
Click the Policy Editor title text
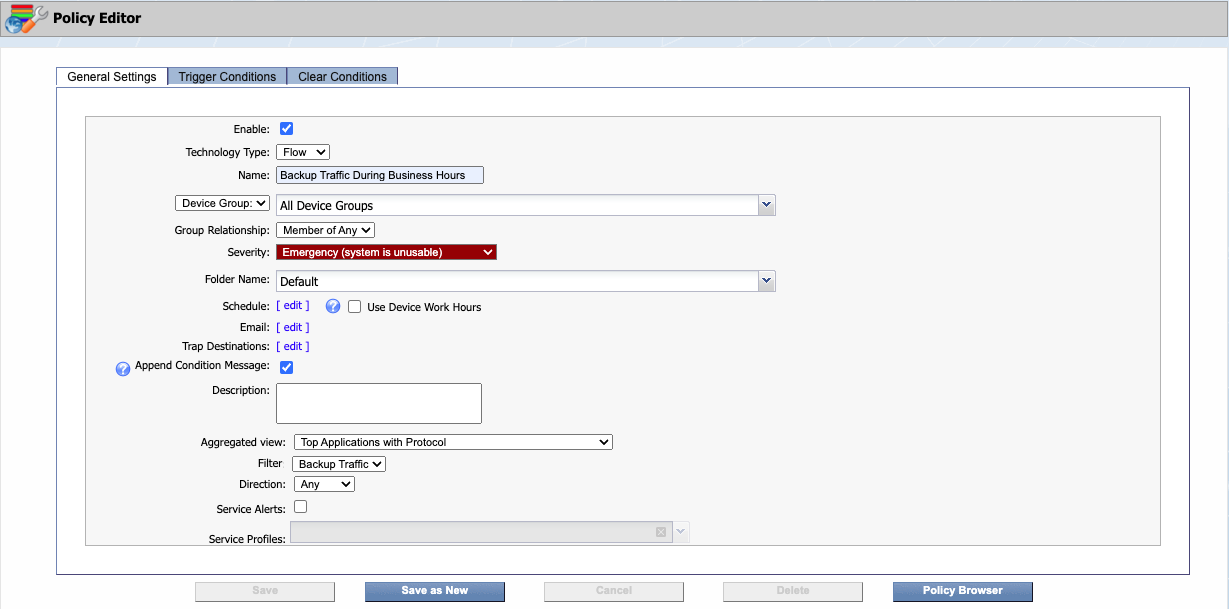97,18
